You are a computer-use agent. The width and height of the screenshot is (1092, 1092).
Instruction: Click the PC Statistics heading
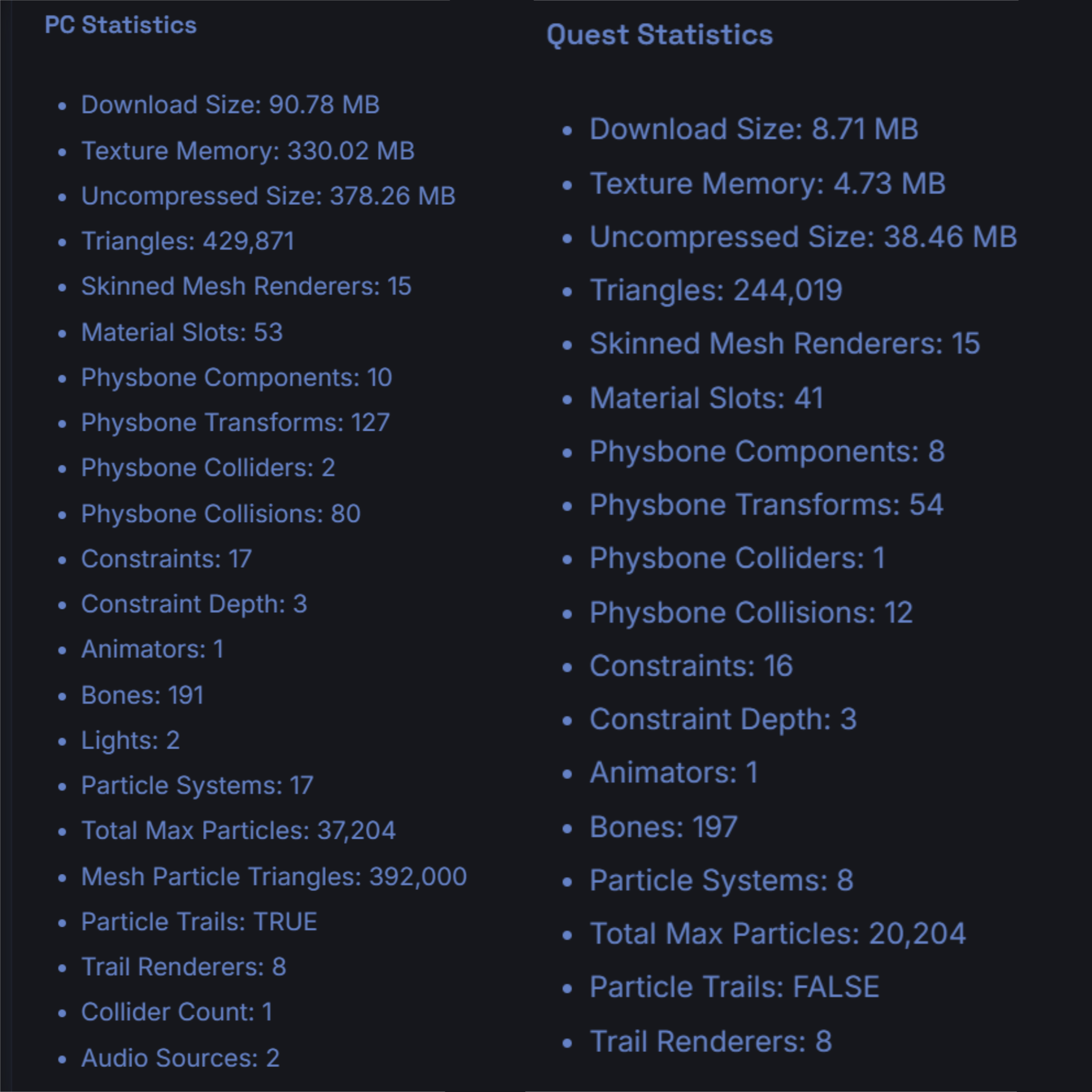click(x=121, y=26)
